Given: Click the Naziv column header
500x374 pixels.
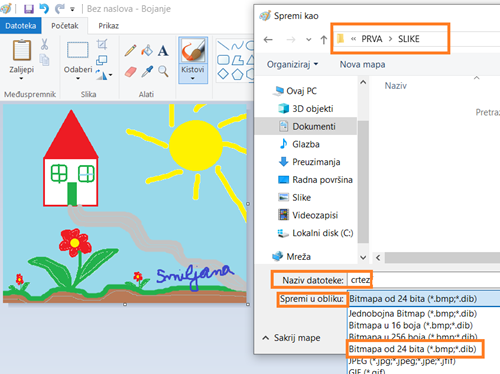Looking at the screenshot, I should (x=396, y=86).
